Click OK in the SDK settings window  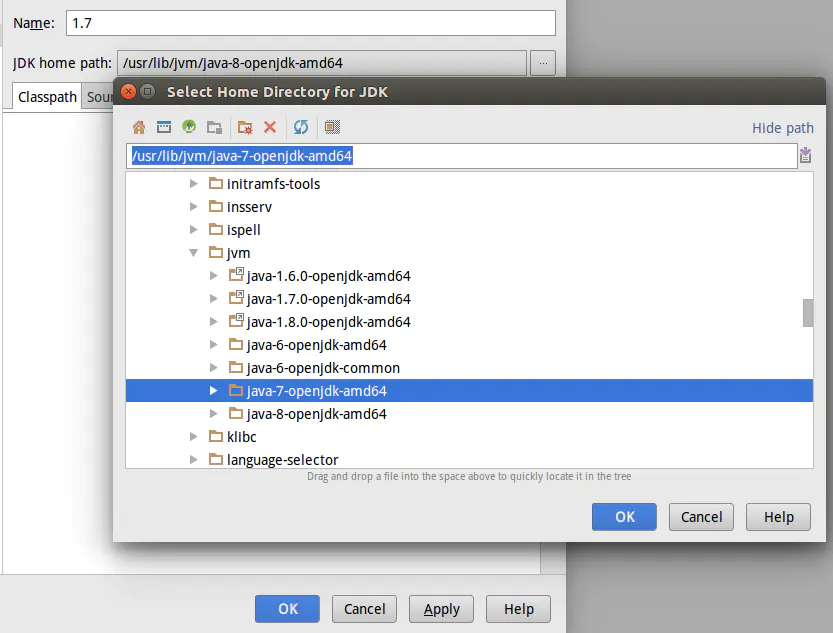(287, 609)
